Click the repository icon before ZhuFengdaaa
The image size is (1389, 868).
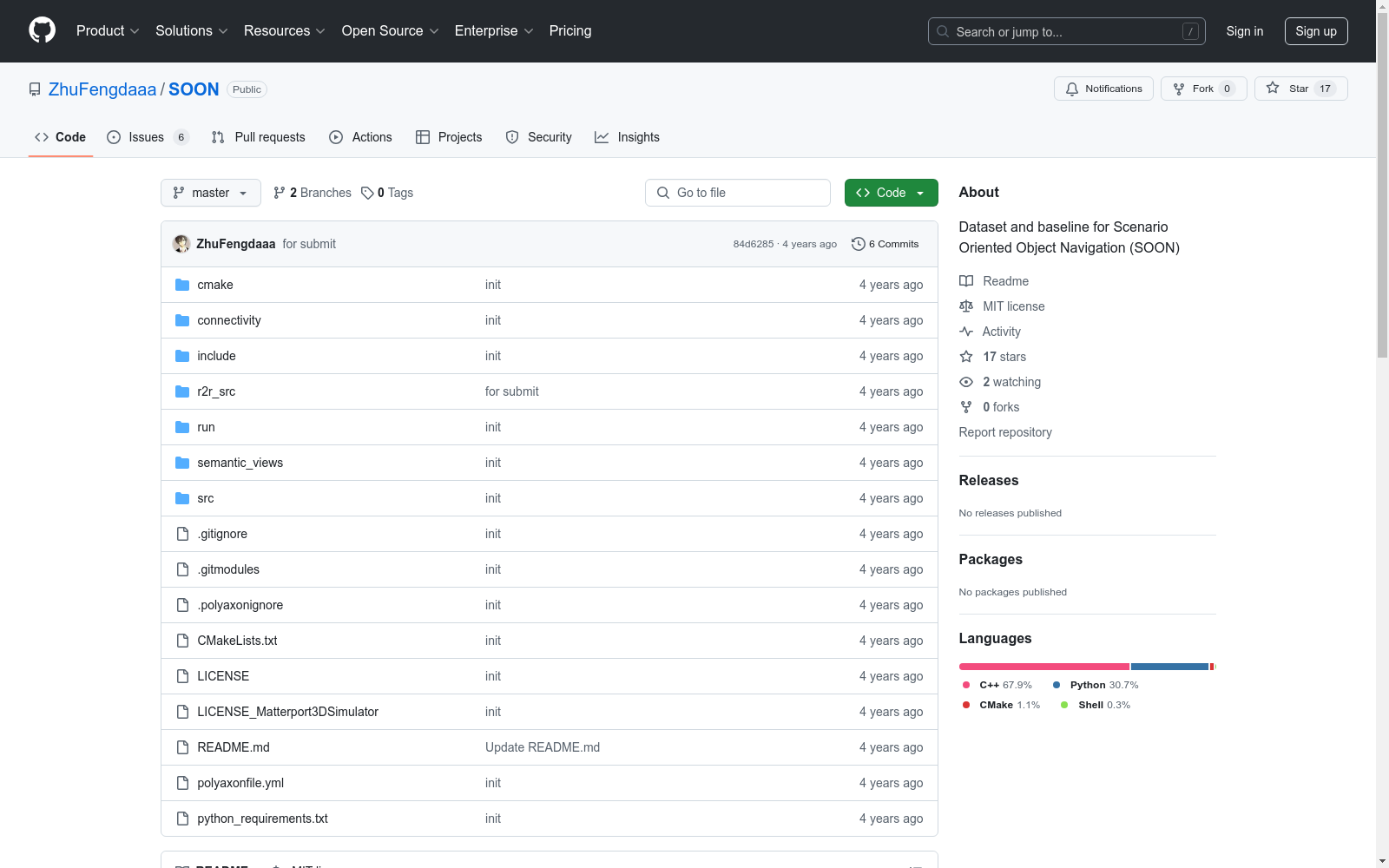(x=35, y=89)
